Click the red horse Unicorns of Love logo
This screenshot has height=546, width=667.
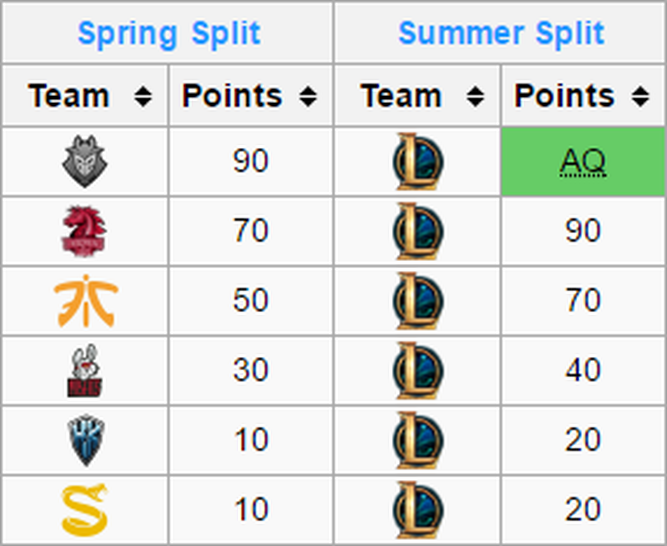(x=84, y=231)
